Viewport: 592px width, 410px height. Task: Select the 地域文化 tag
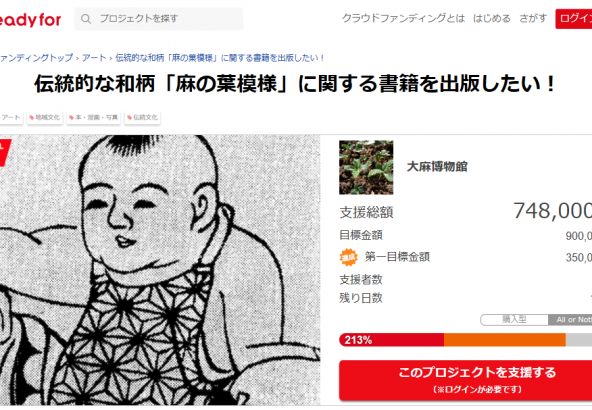45,117
